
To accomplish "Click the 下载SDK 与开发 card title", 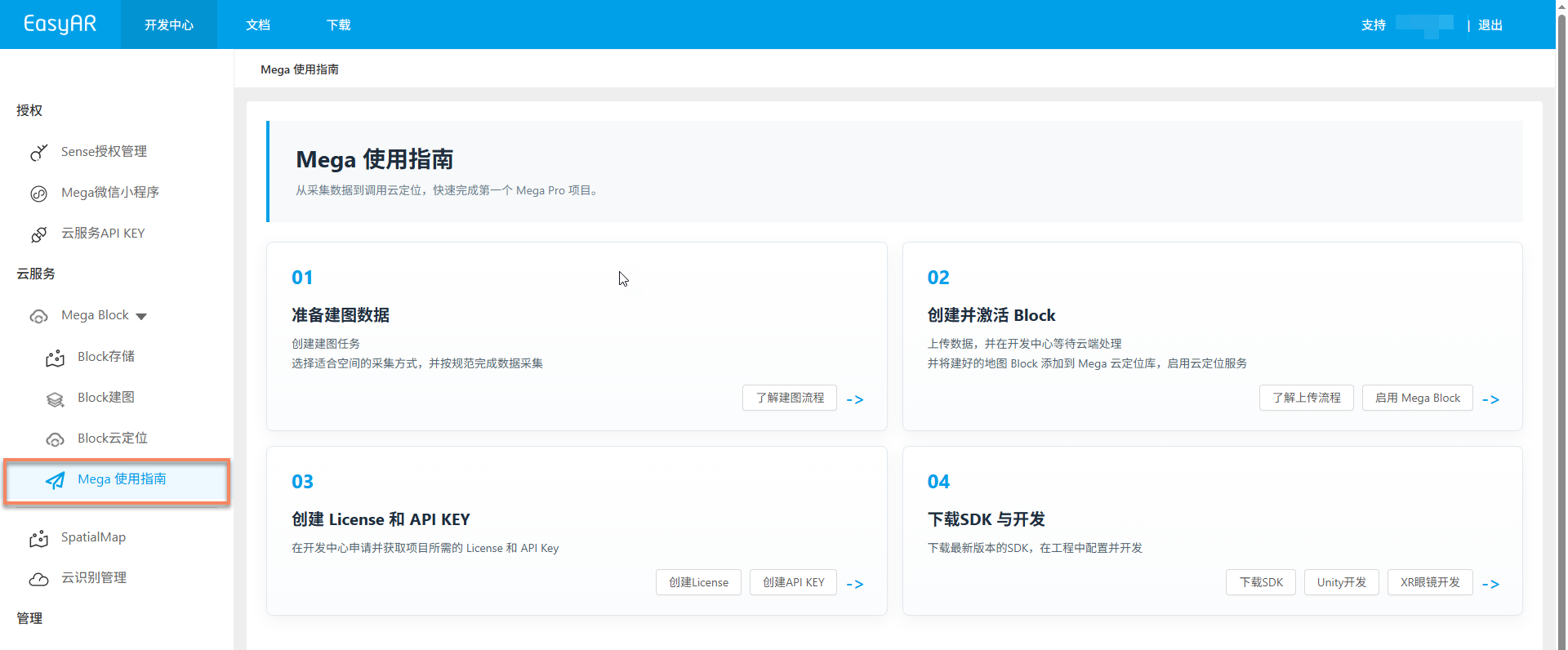I will click(987, 519).
